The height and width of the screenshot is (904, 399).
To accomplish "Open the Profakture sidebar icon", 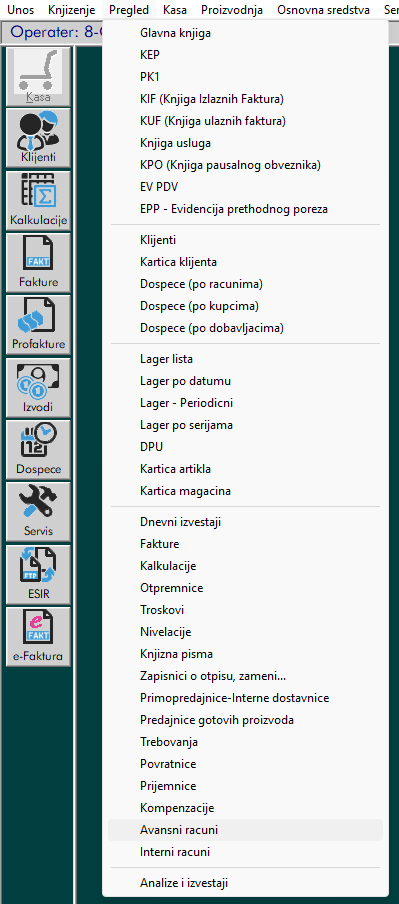I will pyautogui.click(x=38, y=325).
